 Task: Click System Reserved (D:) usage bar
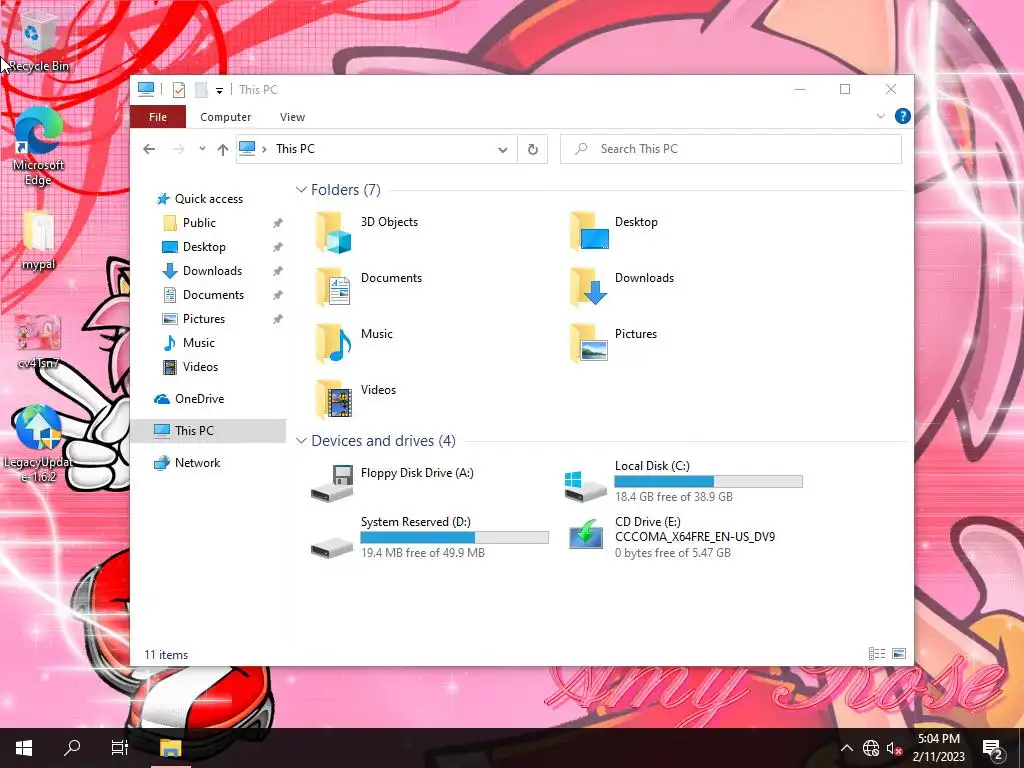coord(455,537)
